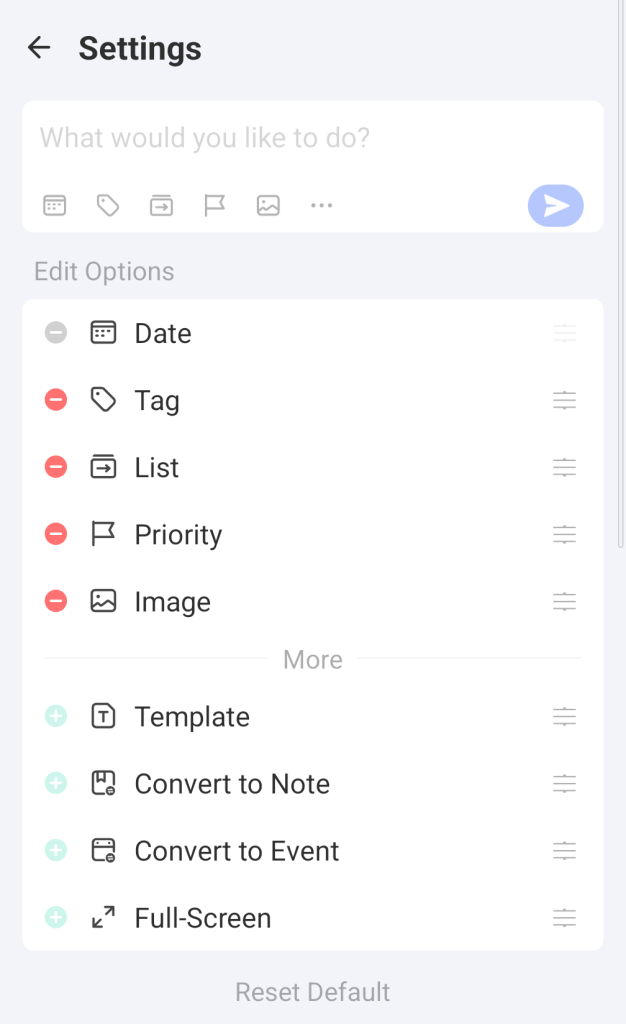Remove the Image option with red minus
This screenshot has width=626, height=1024.
56,602
